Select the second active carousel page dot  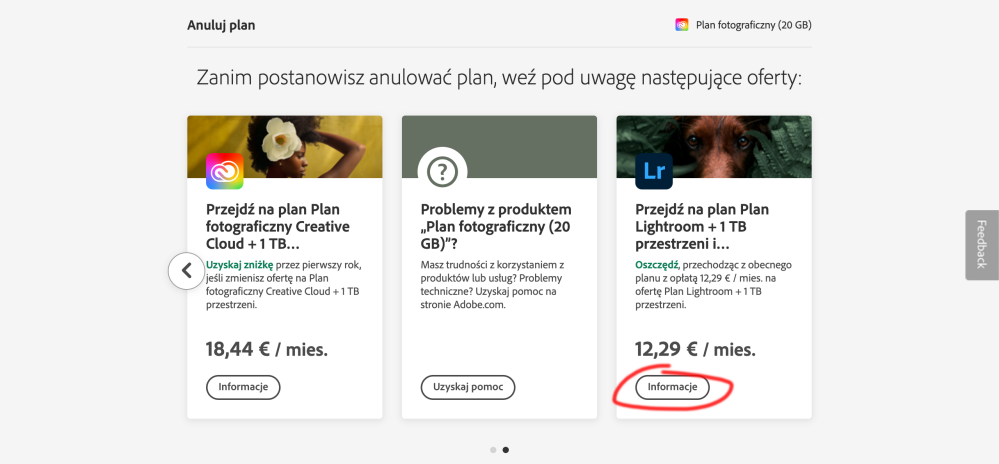coord(505,449)
